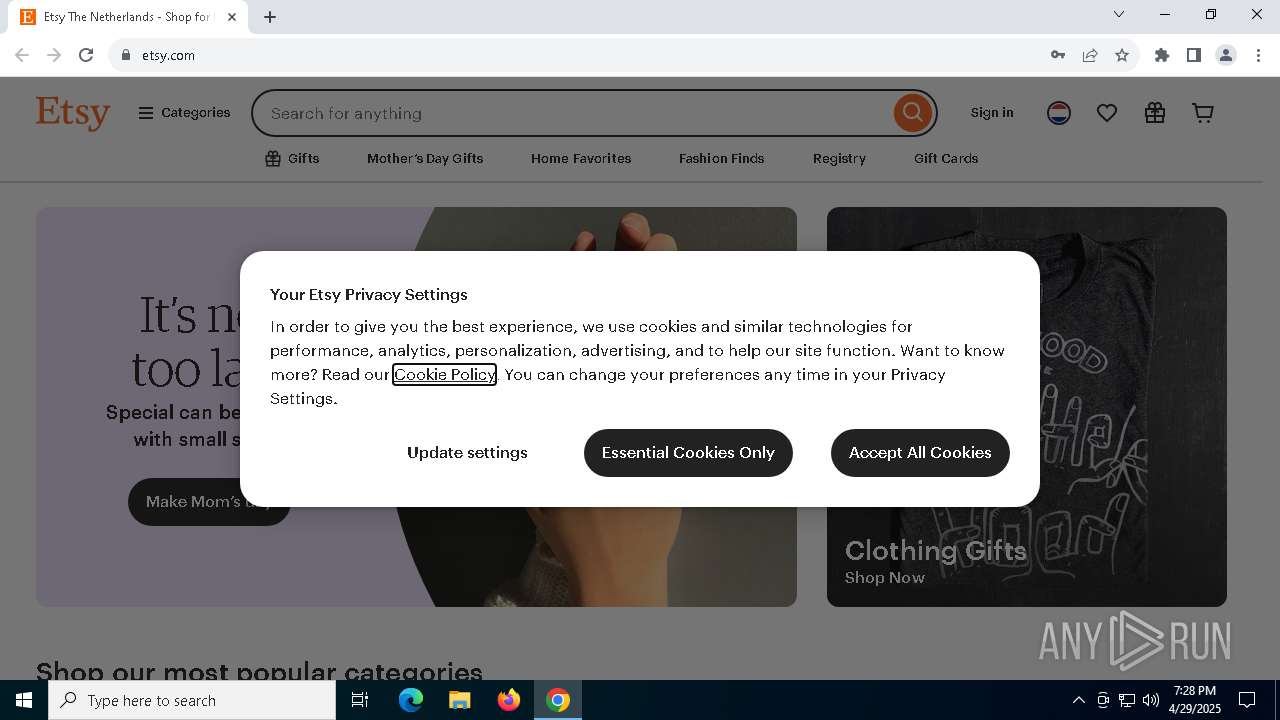1280x720 pixels.
Task: Open the notification center
Action: pyautogui.click(x=1247, y=700)
